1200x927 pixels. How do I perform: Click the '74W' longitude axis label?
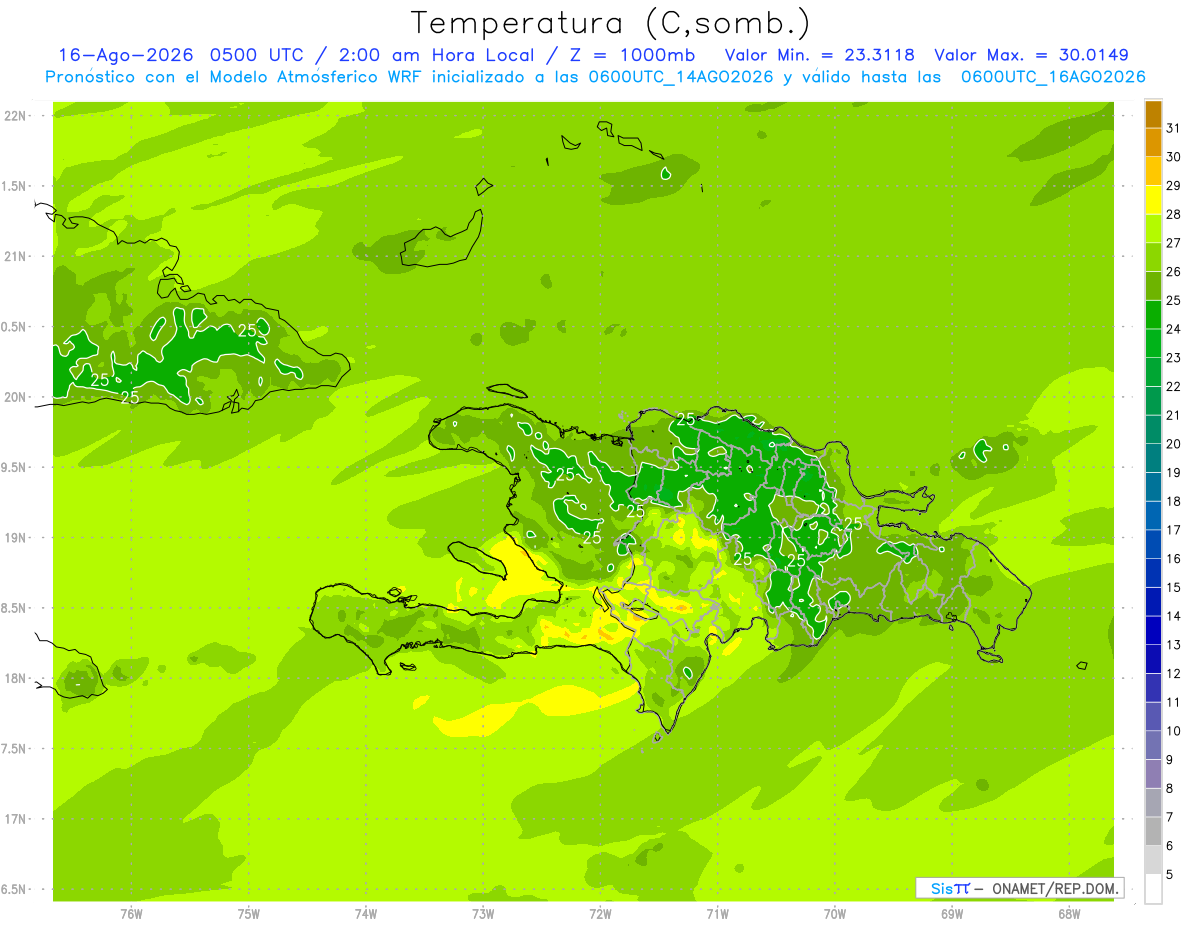click(x=365, y=913)
